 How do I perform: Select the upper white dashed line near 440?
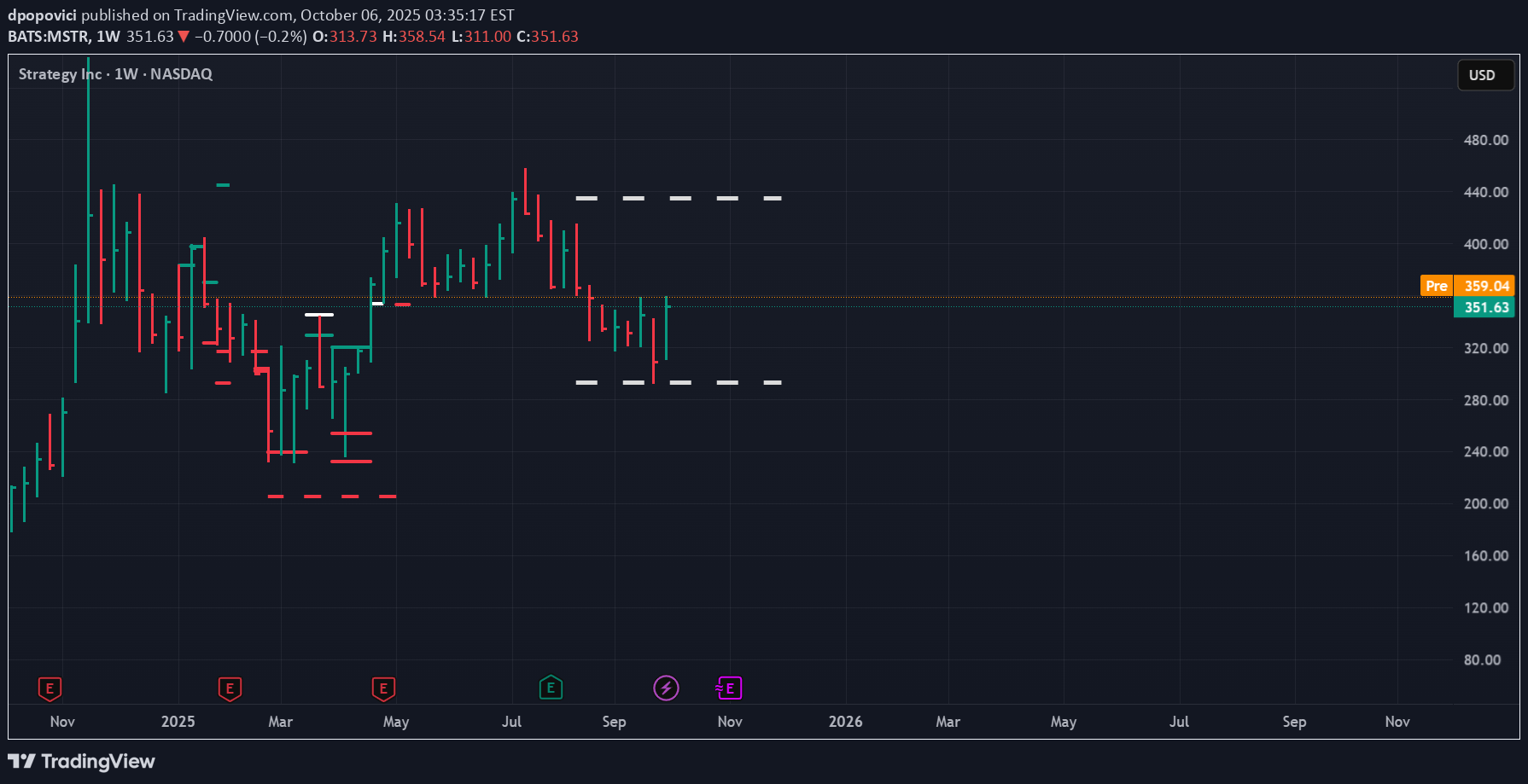coord(679,198)
